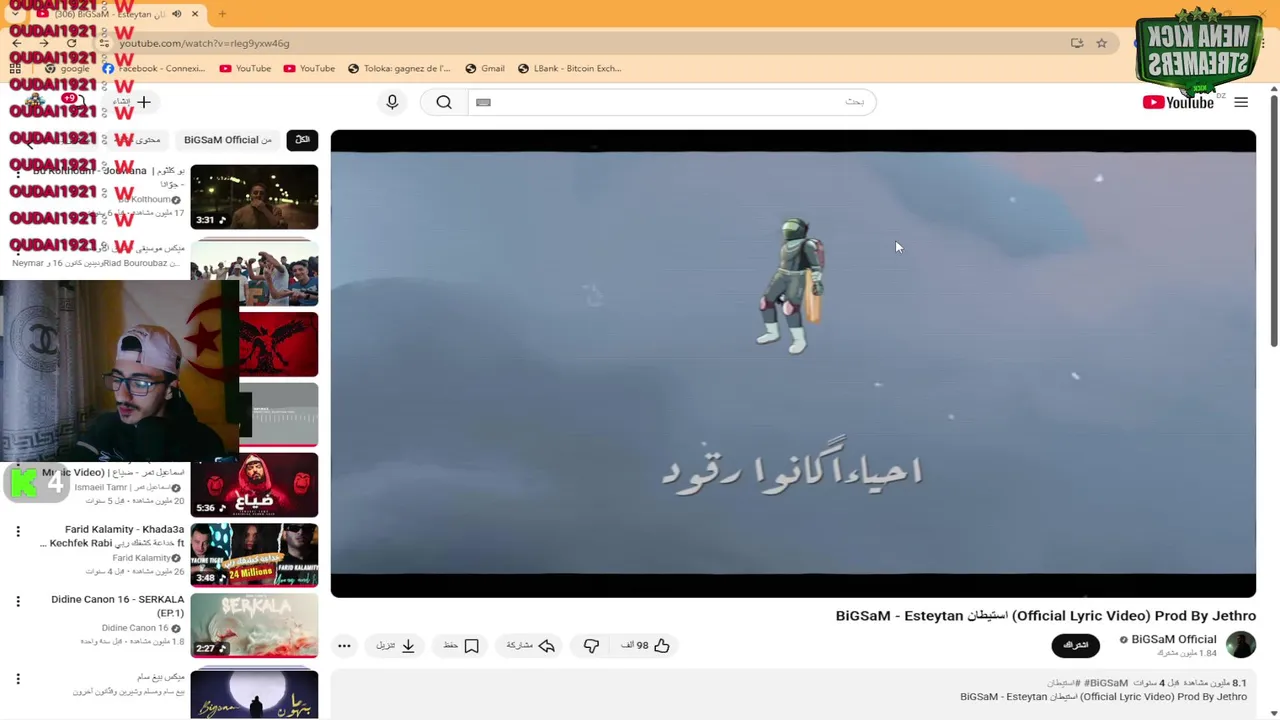The image size is (1280, 720).
Task: Open BiGSaM Official channel name link
Action: [x=1174, y=639]
